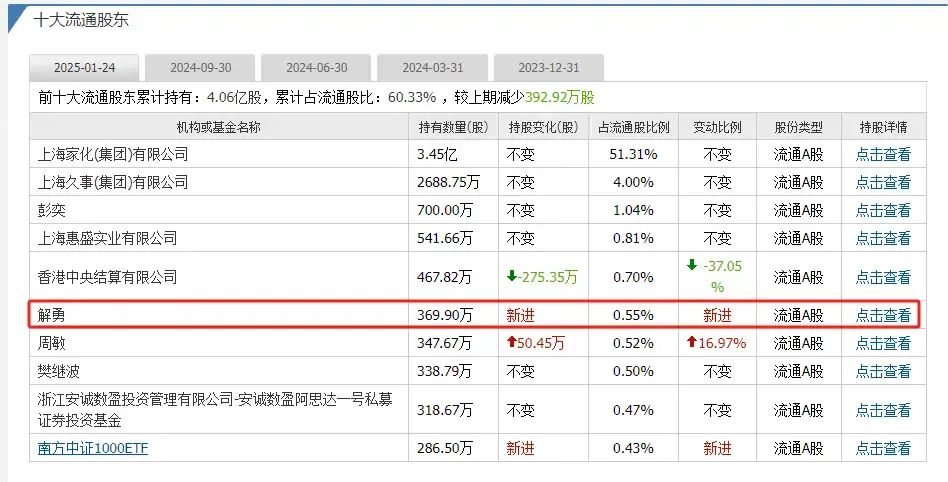Click the 0.43% ratio cell
Image resolution: width=948 pixels, height=482 pixels.
(634, 448)
